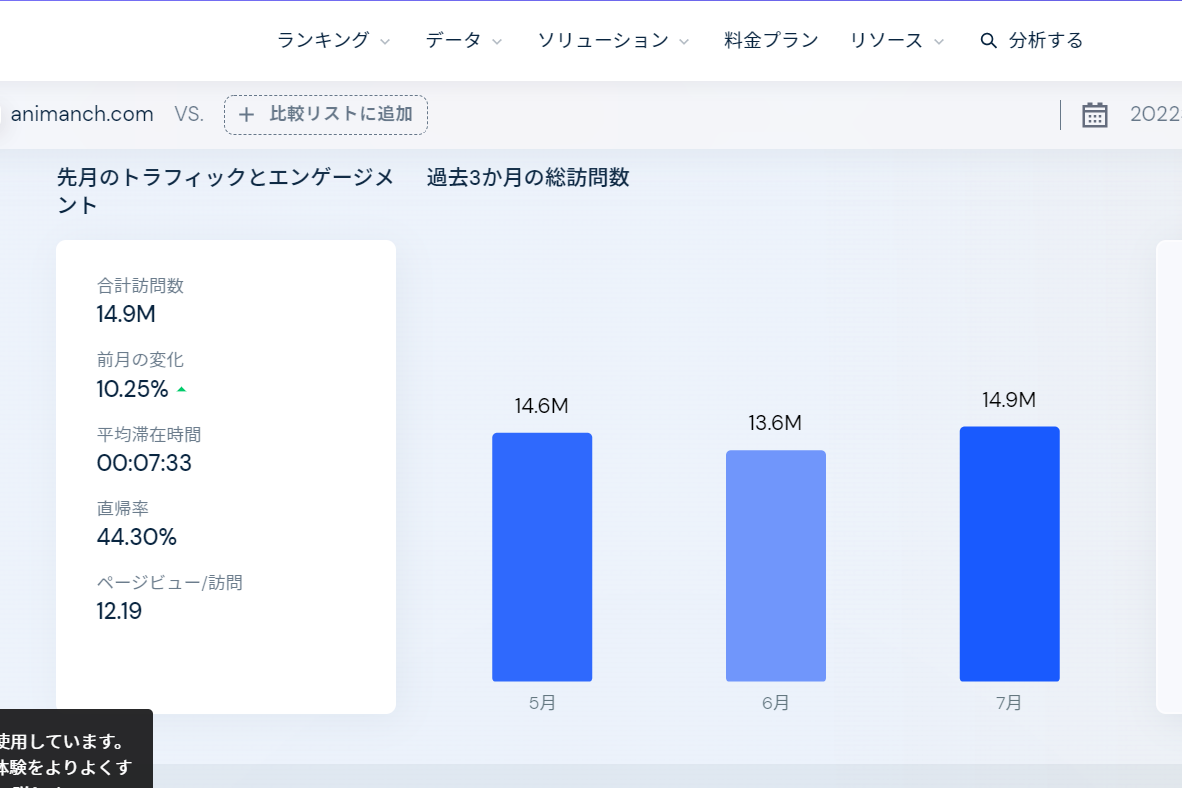The height and width of the screenshot is (788, 1182).
Task: Click the green up arrow beside 10.25%
Action: coord(181,389)
